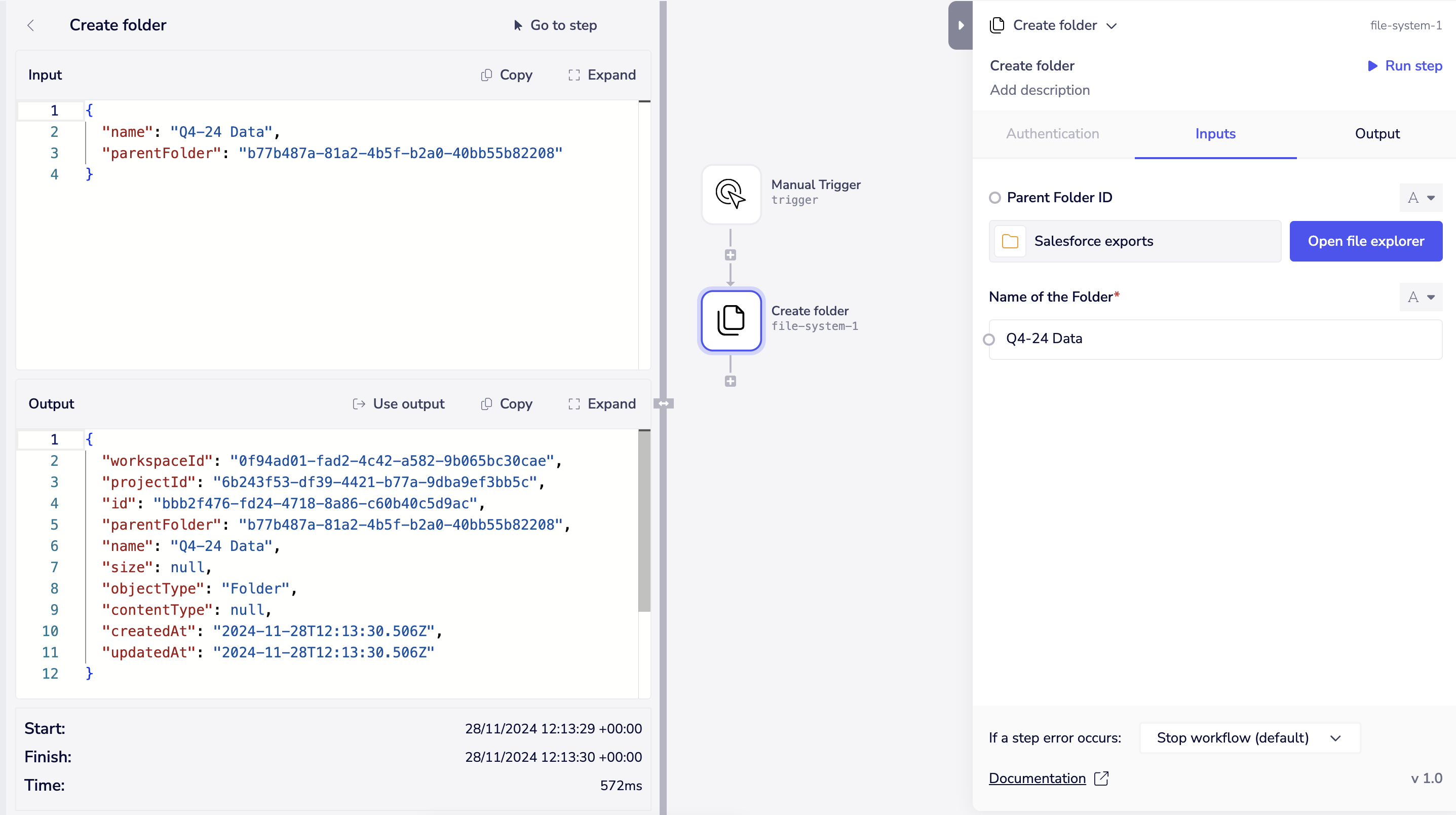Click the folder icon beside Salesforce exports

[1010, 241]
